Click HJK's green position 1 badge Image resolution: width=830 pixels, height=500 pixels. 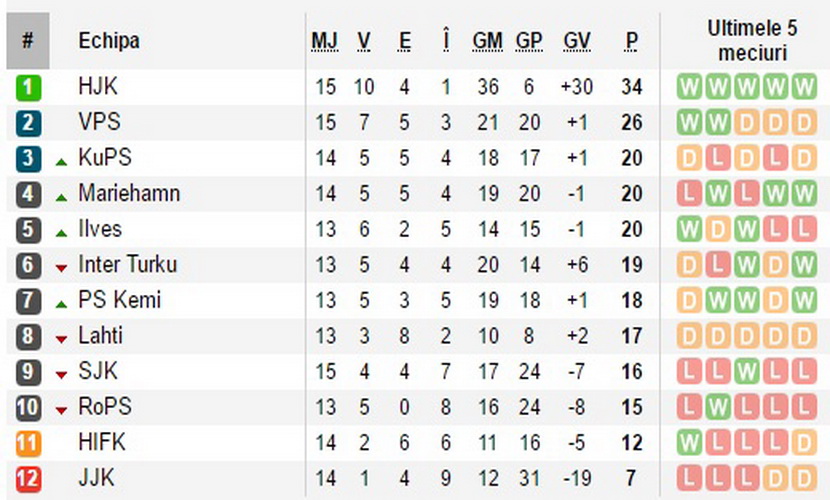28,87
